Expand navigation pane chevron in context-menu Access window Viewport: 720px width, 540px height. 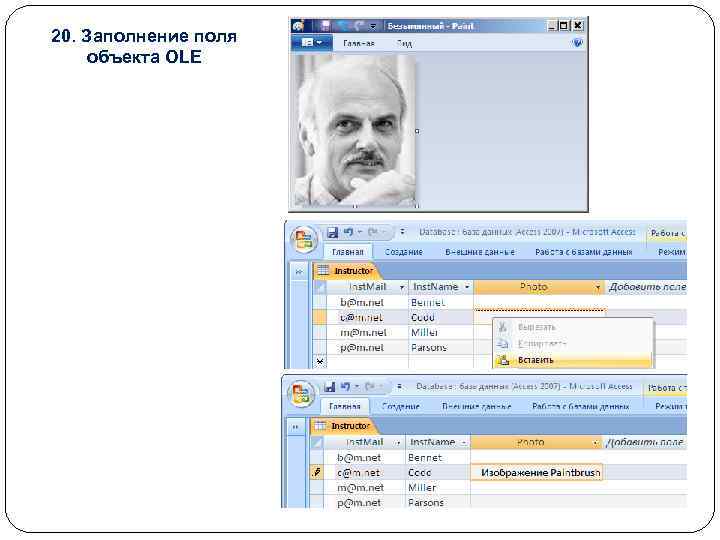point(299,272)
